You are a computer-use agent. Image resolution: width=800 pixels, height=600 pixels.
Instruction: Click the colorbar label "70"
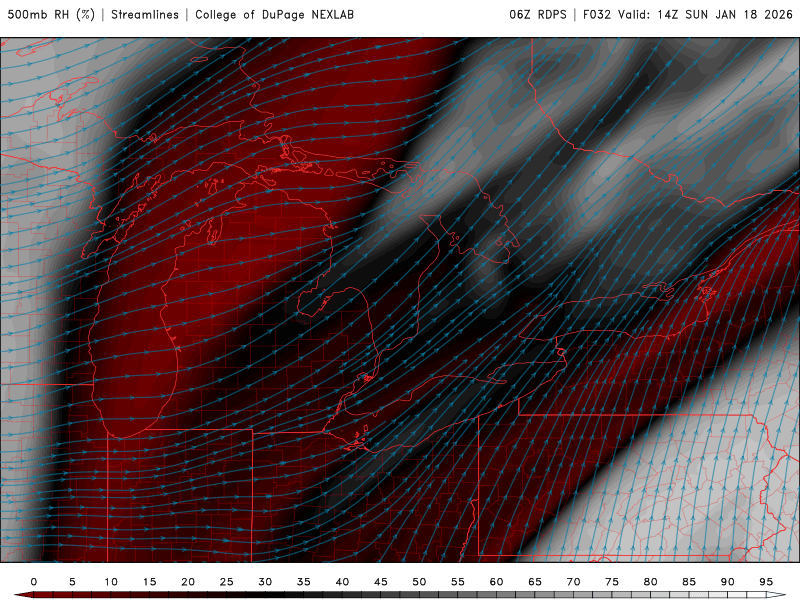[x=573, y=582]
